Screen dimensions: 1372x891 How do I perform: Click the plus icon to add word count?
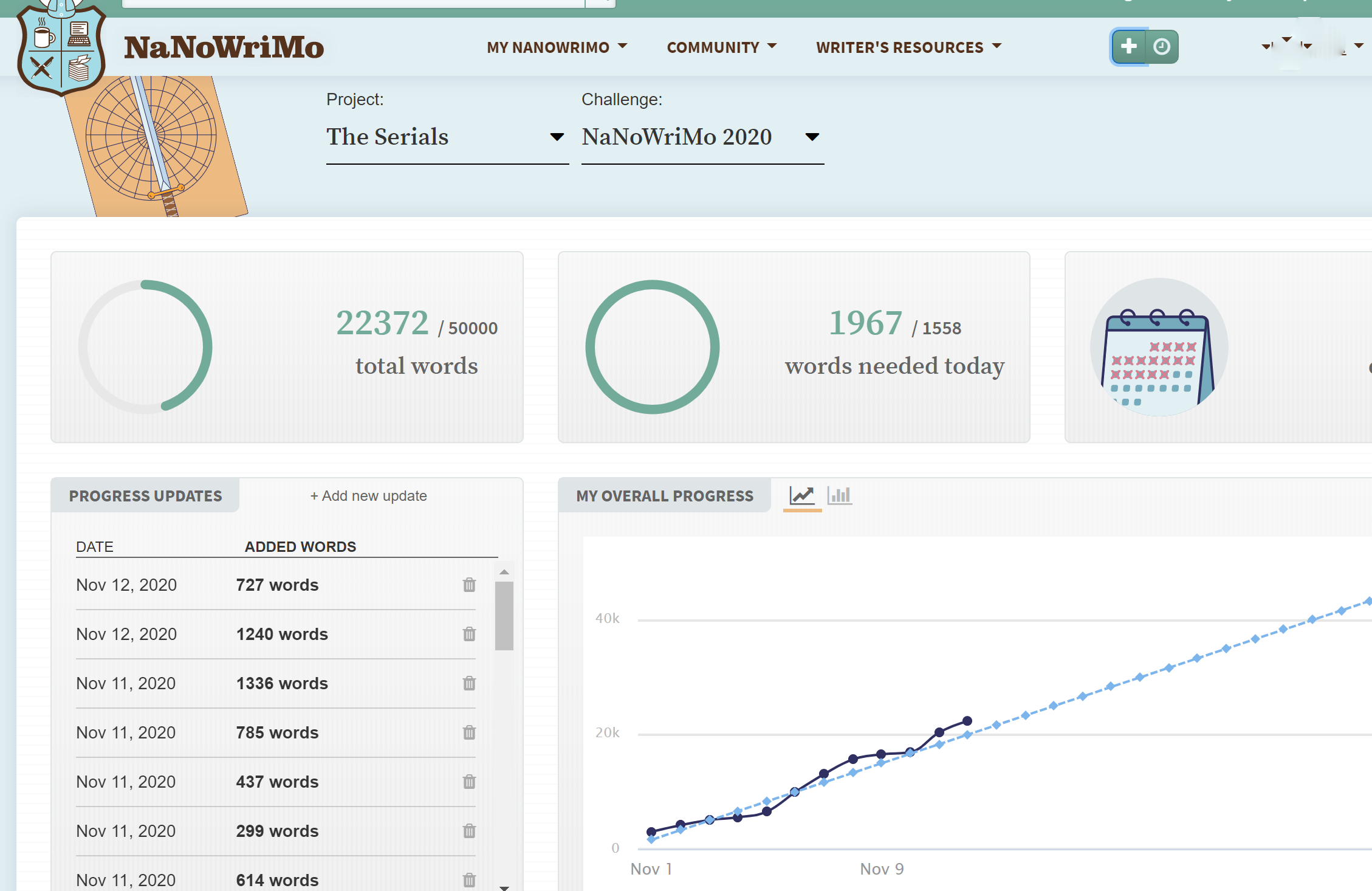point(1128,46)
